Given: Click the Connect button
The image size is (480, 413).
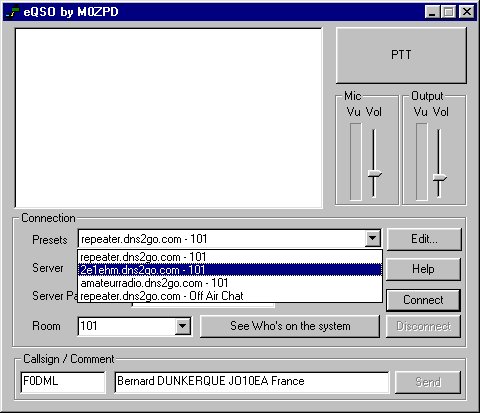Looking at the screenshot, I should tap(423, 300).
